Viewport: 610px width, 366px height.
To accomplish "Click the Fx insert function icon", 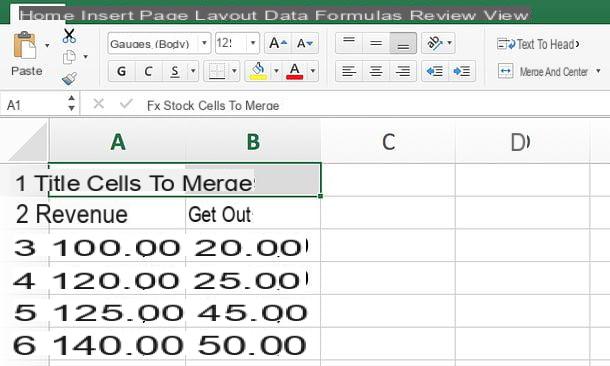I will click(x=154, y=106).
